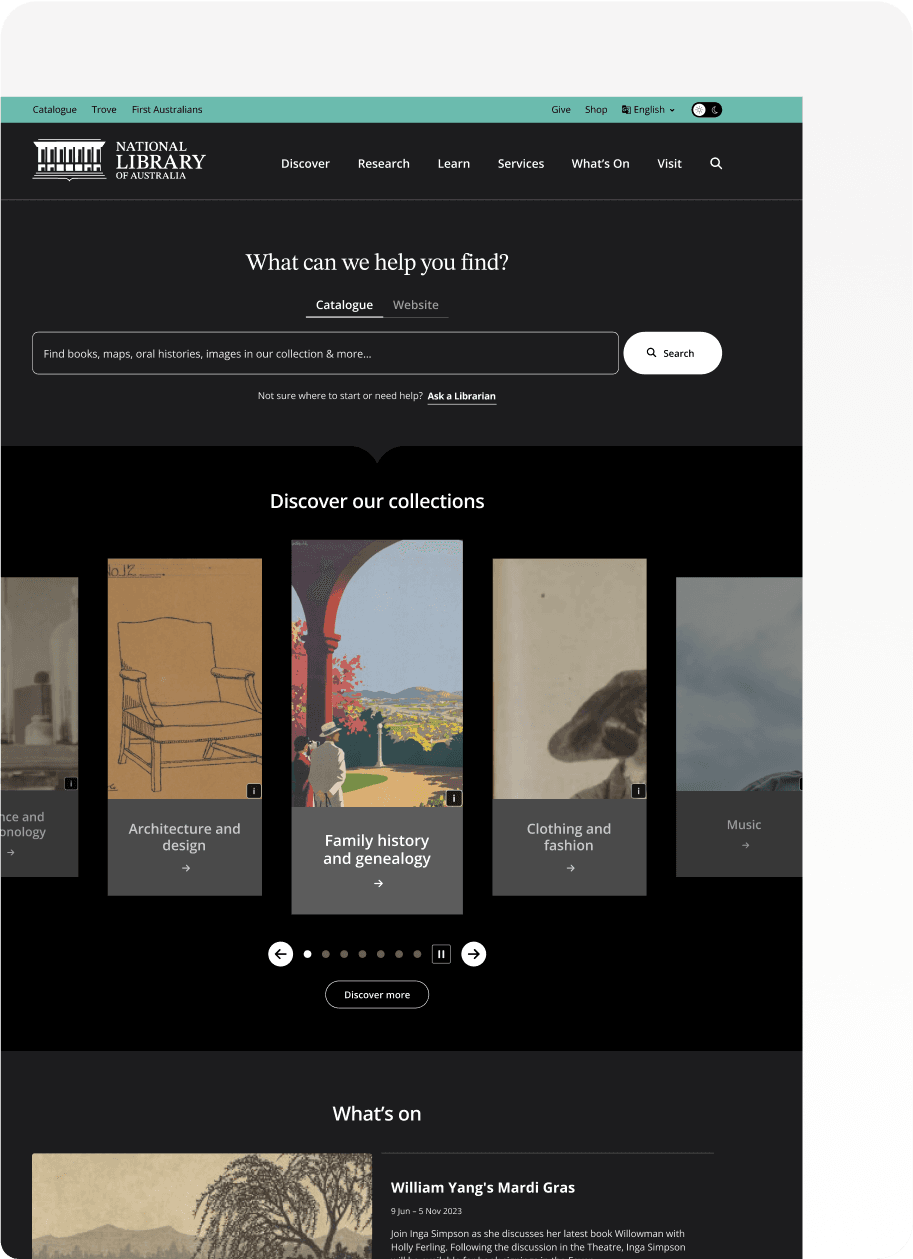
Task: Open the What's on landscape event image
Action: pos(202,1206)
